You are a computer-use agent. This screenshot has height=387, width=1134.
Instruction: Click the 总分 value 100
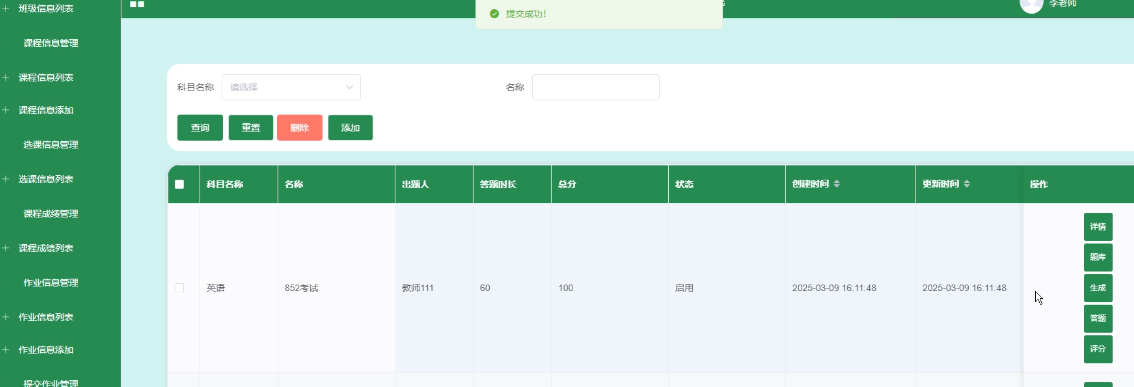(x=566, y=288)
